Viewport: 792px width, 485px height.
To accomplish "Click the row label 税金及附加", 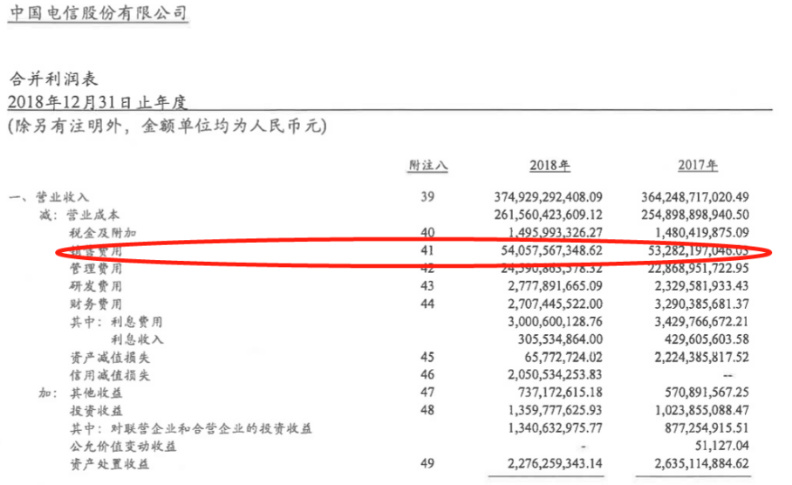I will click(103, 233).
